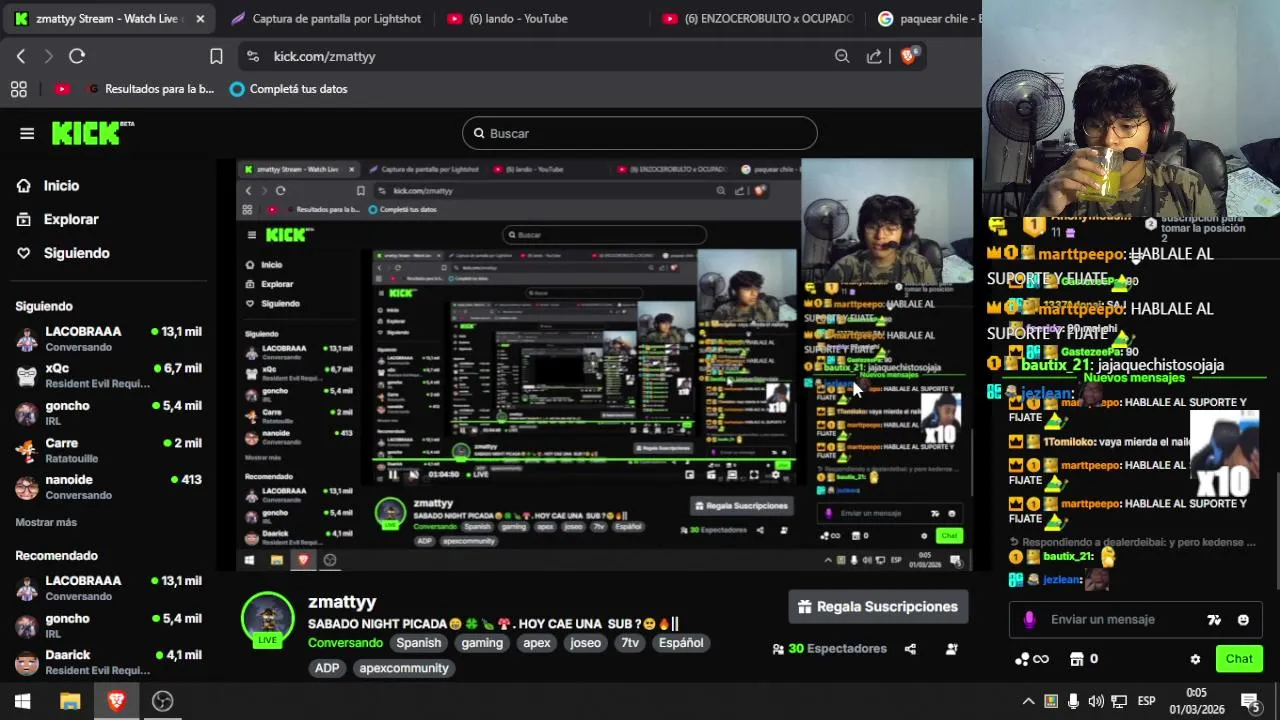Open xQc channel in Siguiendo list
1280x720 pixels.
108,375
